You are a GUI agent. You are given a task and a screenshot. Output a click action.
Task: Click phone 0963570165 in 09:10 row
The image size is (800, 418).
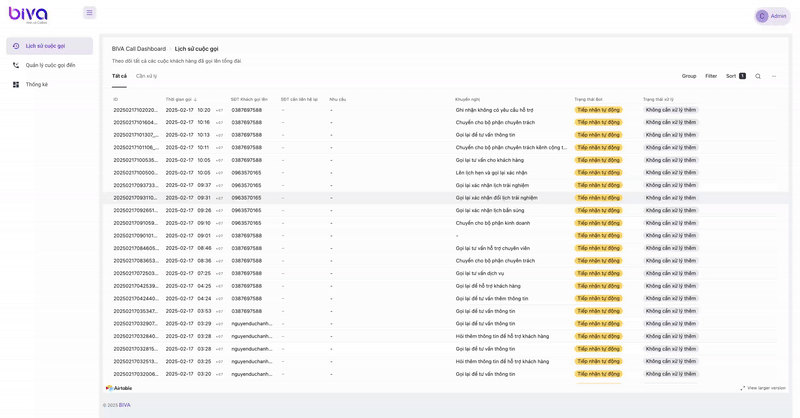246,223
